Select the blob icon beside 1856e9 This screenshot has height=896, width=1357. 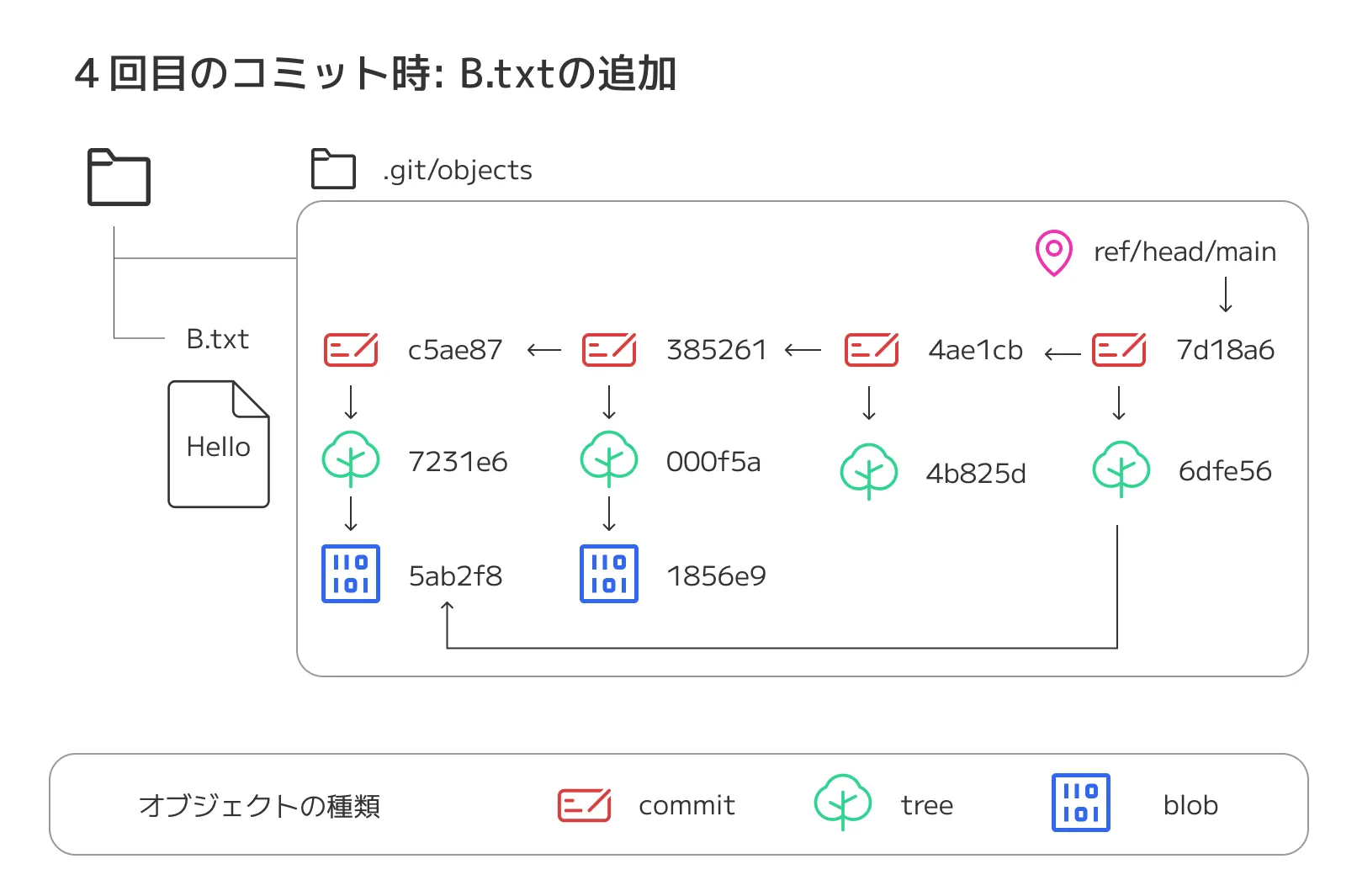(x=609, y=574)
